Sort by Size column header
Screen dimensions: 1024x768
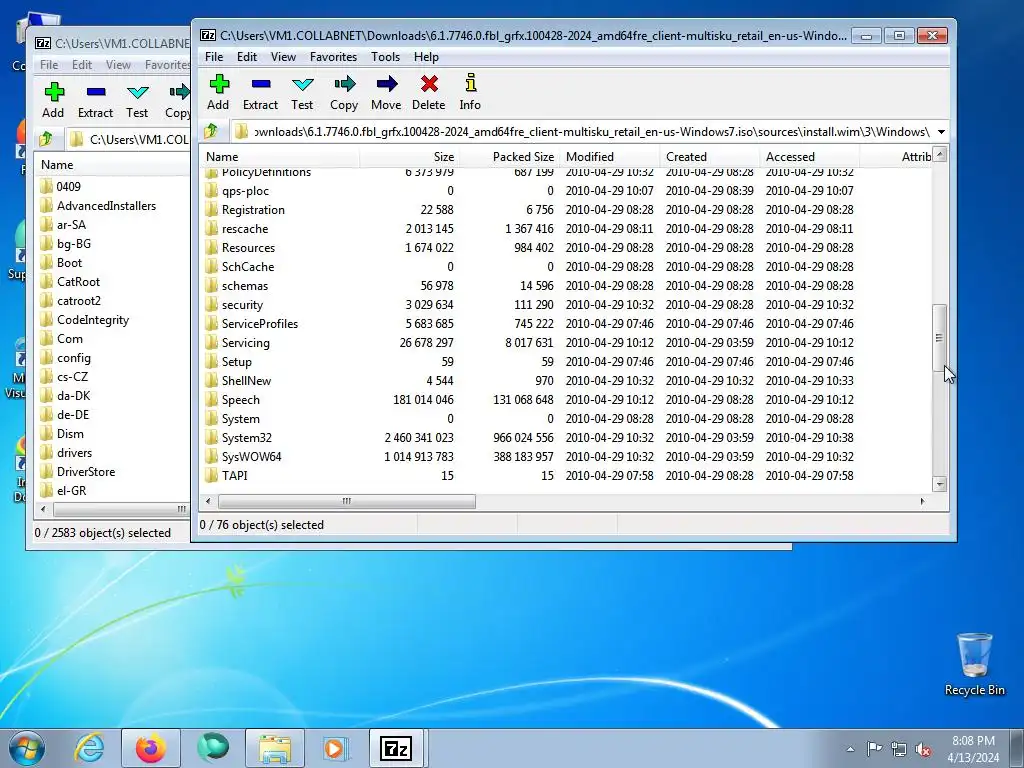(x=409, y=157)
